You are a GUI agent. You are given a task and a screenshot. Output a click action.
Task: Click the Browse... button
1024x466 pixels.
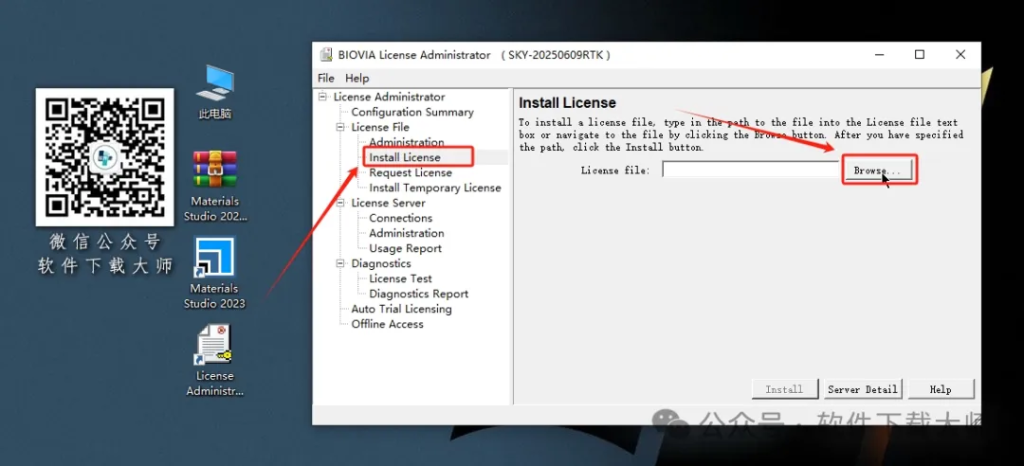tap(877, 171)
